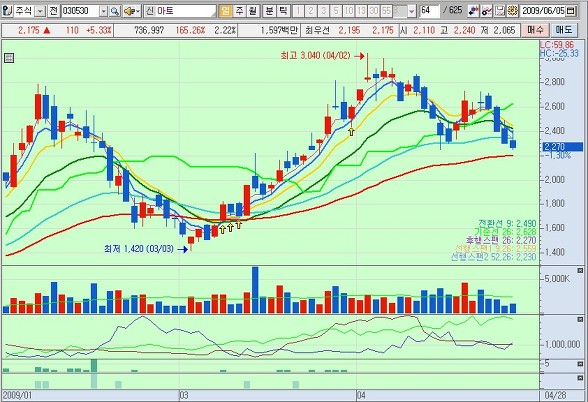Open the calendar date picker icon
588x402 pixels.
tap(570, 11)
